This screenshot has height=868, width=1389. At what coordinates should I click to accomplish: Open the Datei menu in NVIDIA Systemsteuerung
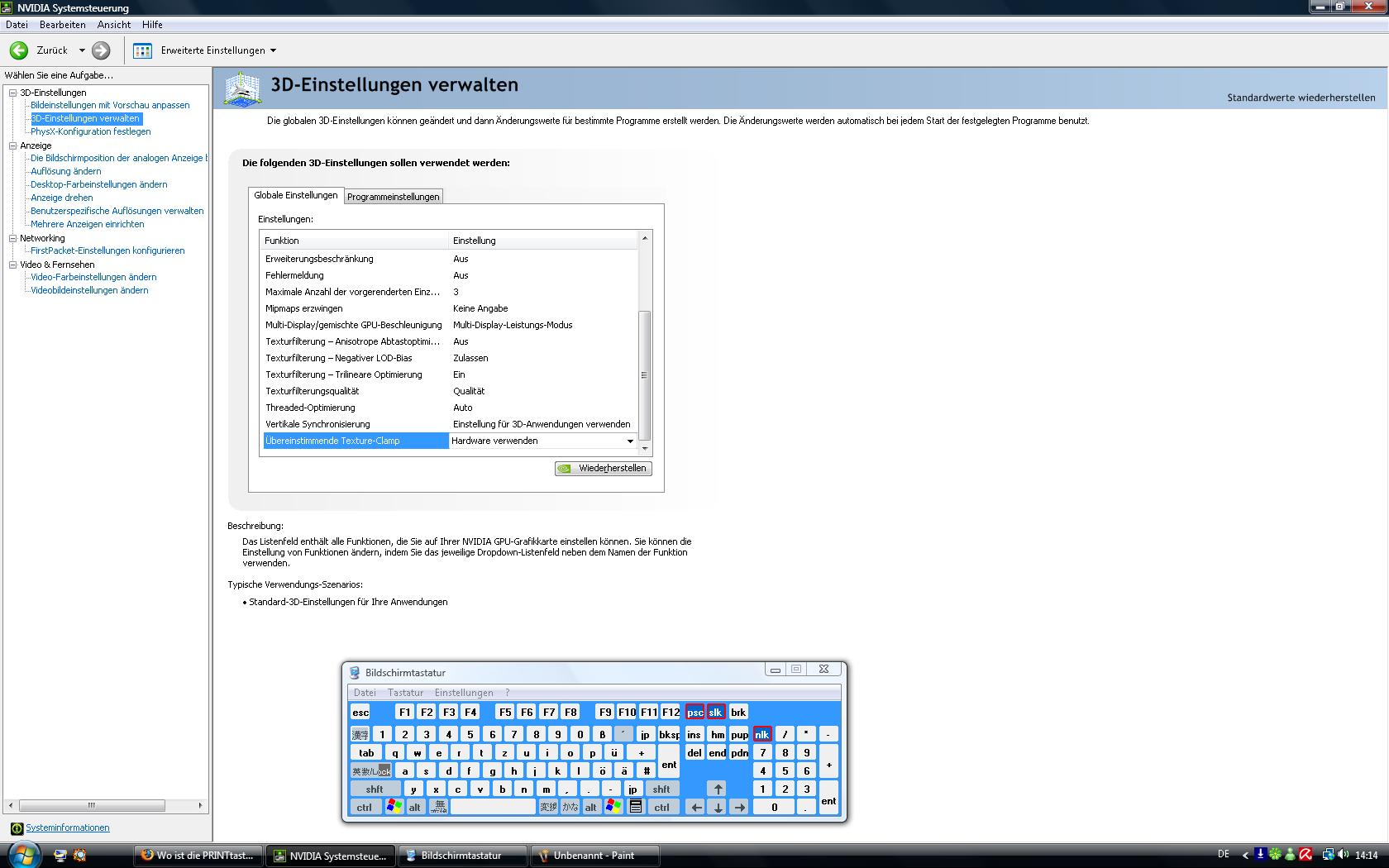coord(17,25)
